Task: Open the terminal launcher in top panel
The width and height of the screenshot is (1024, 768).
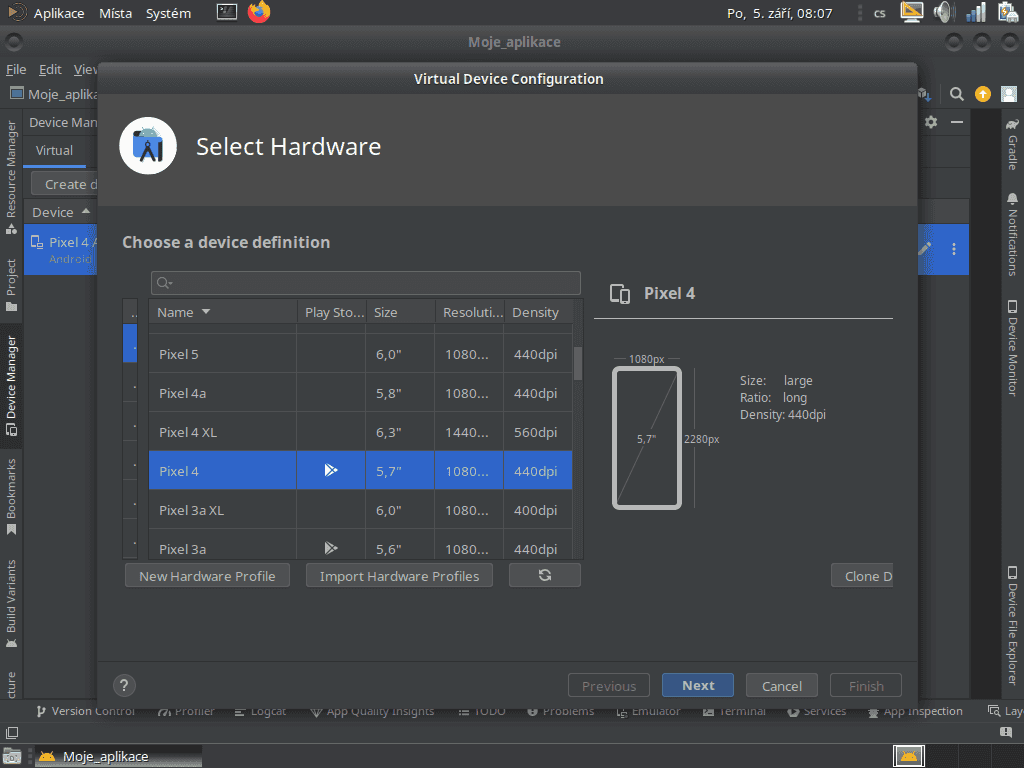Action: point(227,13)
